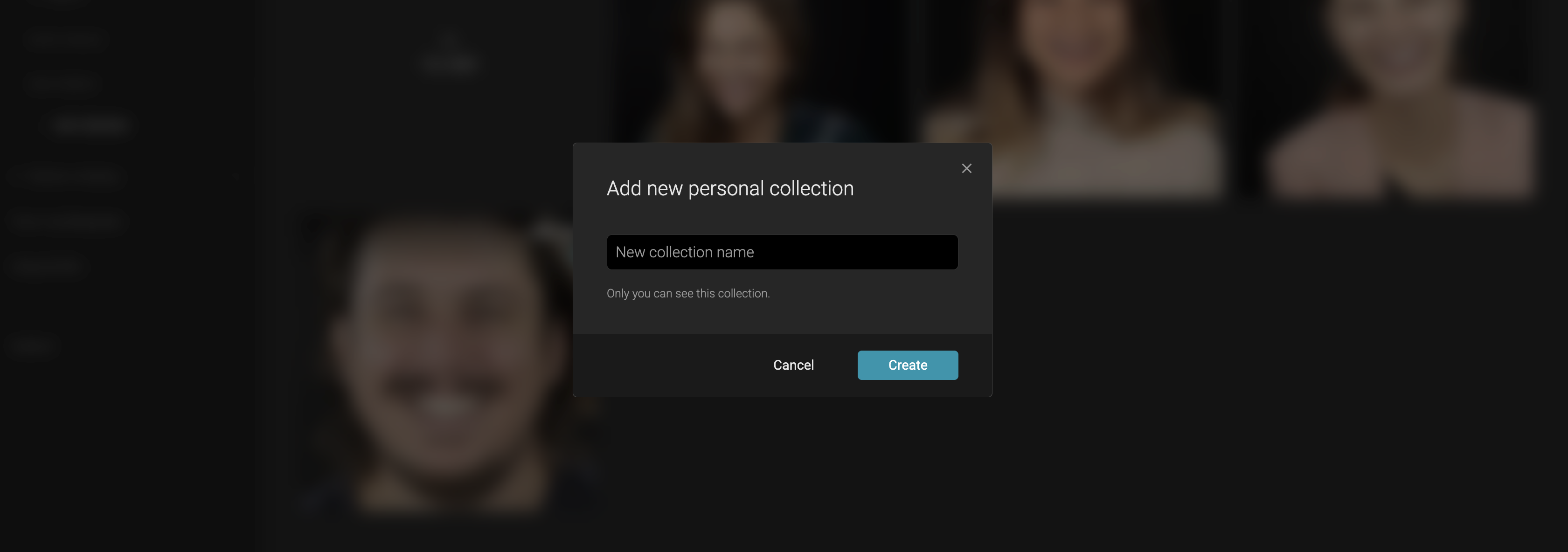Open the fifth blurred sidebar item
1568x552 pixels.
click(67, 221)
